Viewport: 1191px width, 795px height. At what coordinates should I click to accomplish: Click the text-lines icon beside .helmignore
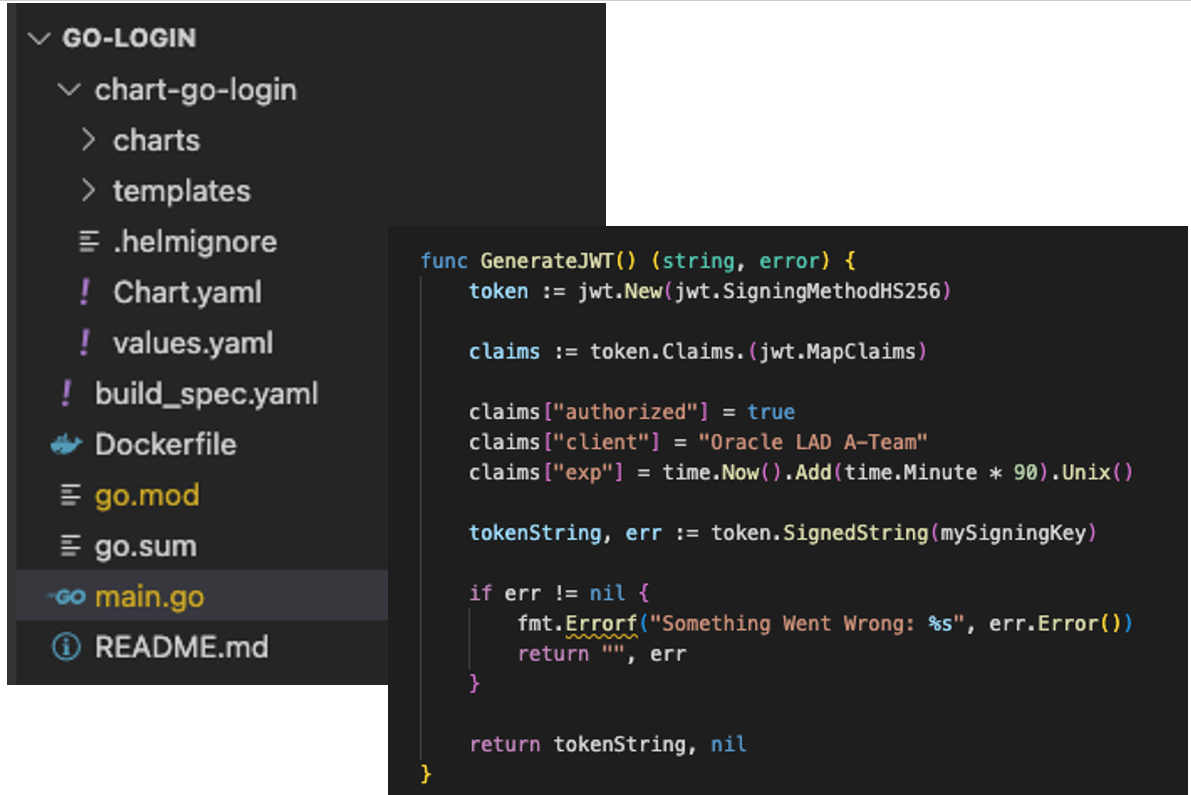pyautogui.click(x=89, y=241)
